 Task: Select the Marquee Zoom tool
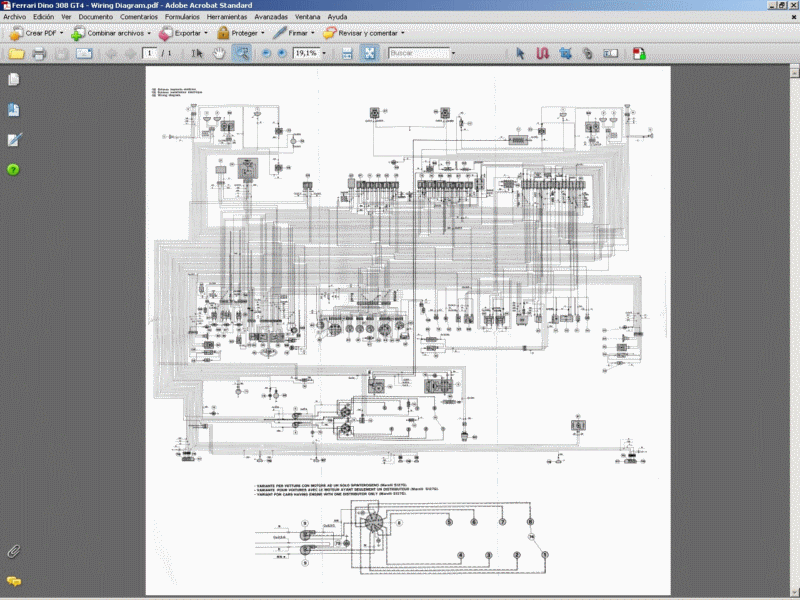tap(241, 54)
